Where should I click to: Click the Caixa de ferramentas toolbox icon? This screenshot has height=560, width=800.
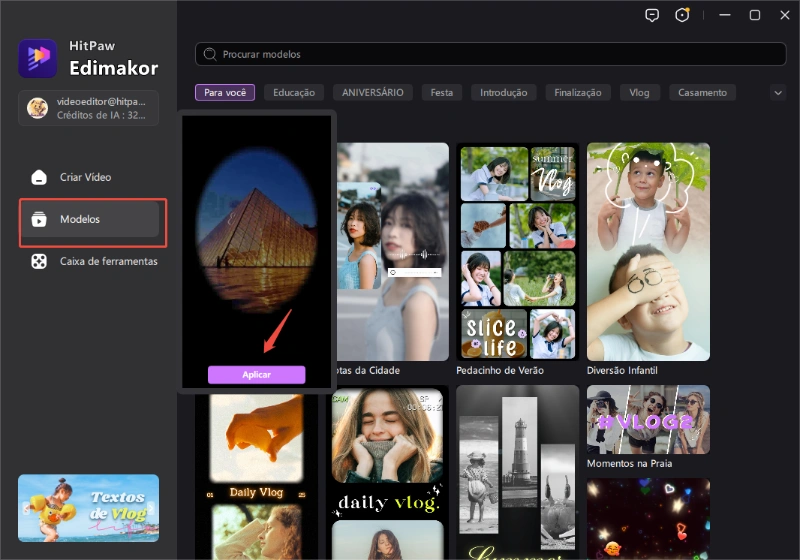pyautogui.click(x=39, y=261)
